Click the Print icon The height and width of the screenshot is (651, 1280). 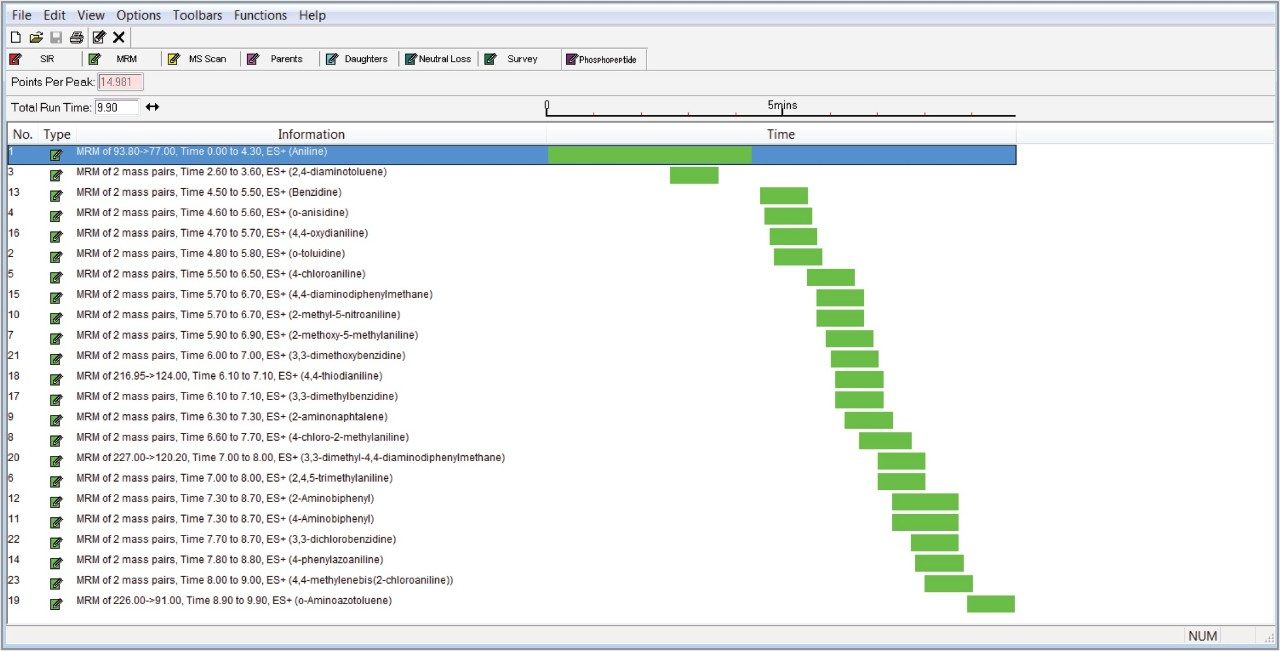coord(76,37)
